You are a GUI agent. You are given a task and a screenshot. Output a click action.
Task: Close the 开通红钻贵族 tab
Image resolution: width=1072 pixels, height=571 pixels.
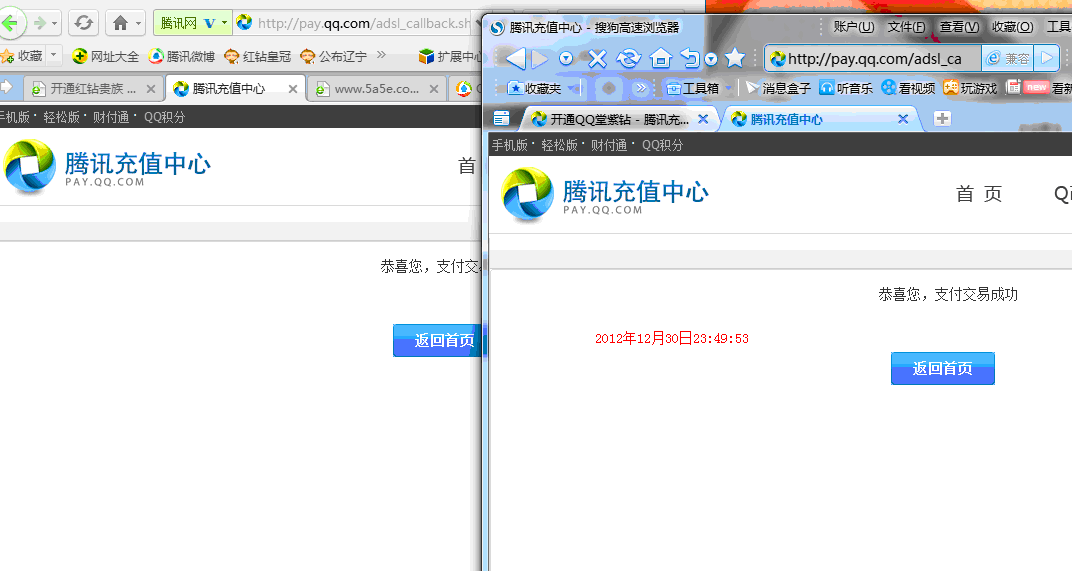pyautogui.click(x=151, y=89)
